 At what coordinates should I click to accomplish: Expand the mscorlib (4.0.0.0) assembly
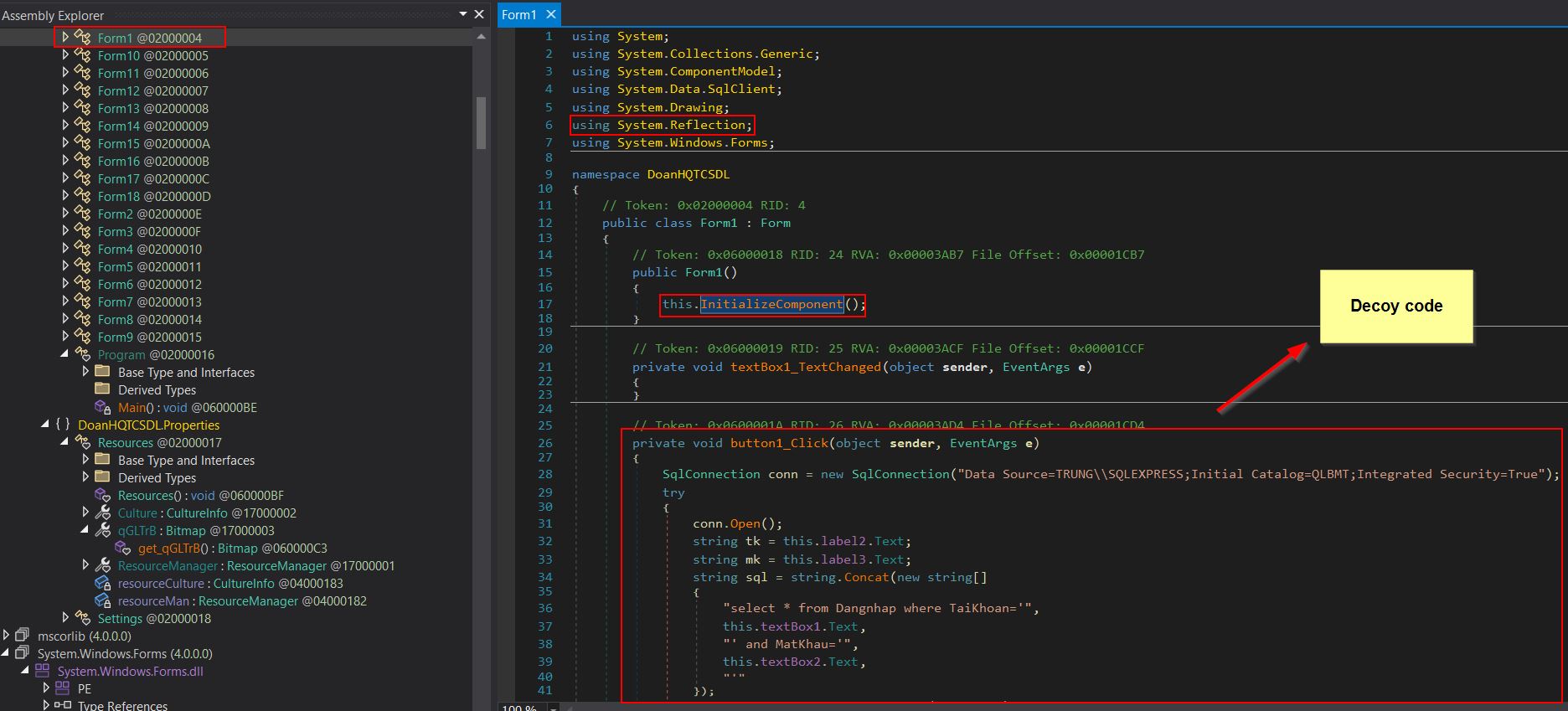point(6,636)
